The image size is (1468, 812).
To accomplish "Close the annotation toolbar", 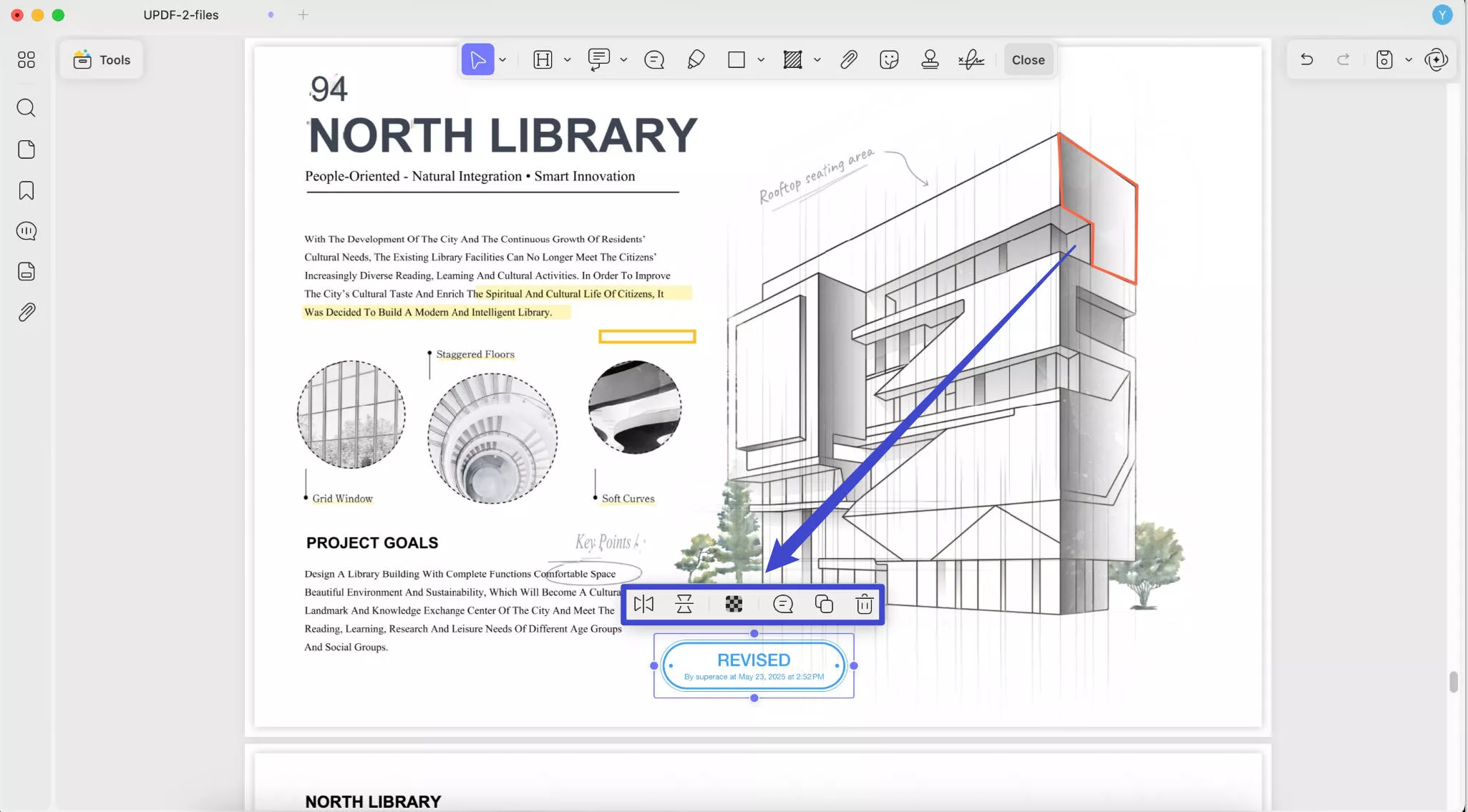I will click(1028, 60).
